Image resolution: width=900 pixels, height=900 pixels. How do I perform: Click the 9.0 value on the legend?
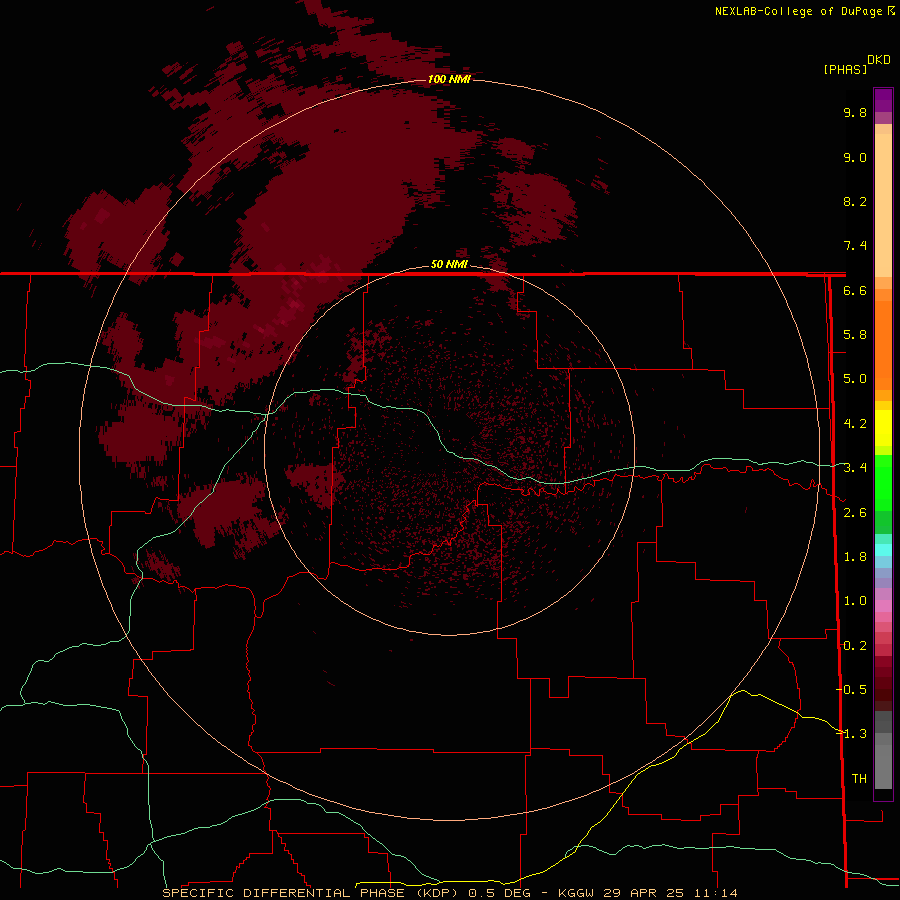coord(855,157)
